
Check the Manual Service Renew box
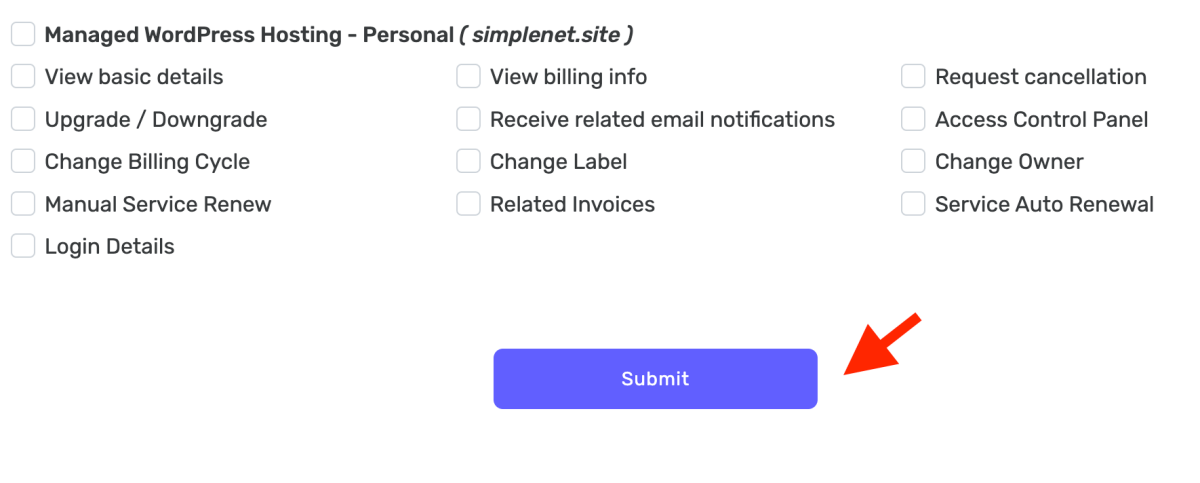coord(23,204)
